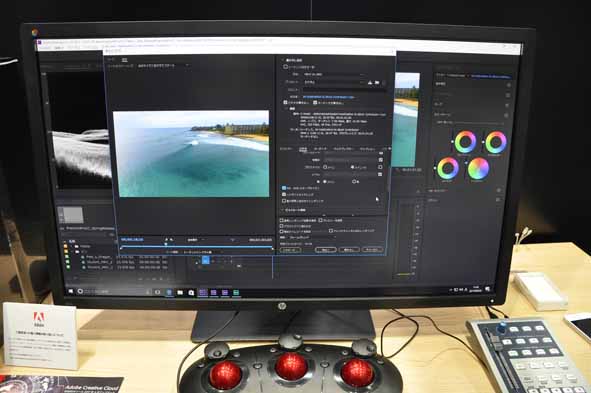Open the Source Scaling dropdown above preview
Screen dimensions: 591x393
[x=163, y=66]
